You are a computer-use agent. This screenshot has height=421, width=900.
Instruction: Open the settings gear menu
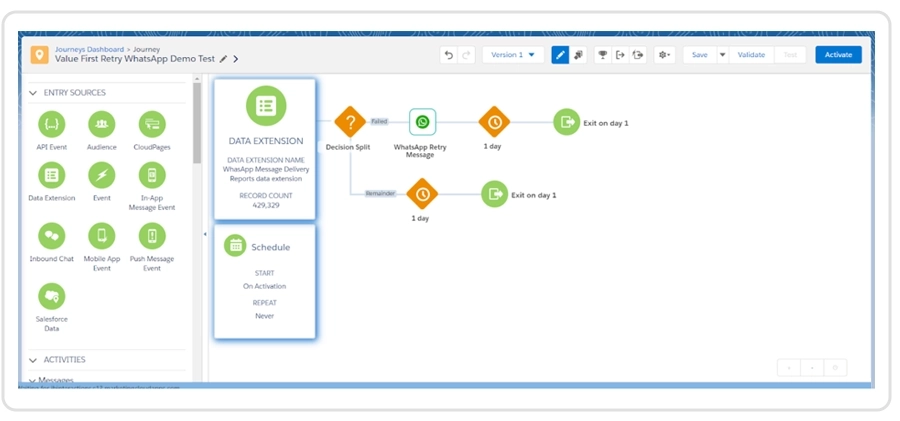(664, 55)
